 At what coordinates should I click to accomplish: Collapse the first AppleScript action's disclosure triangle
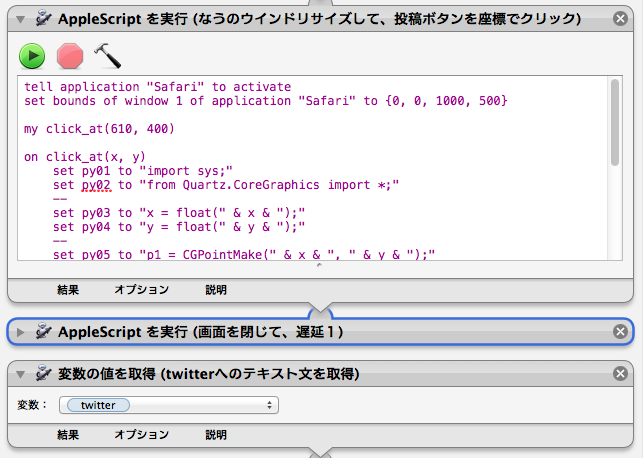[21, 19]
